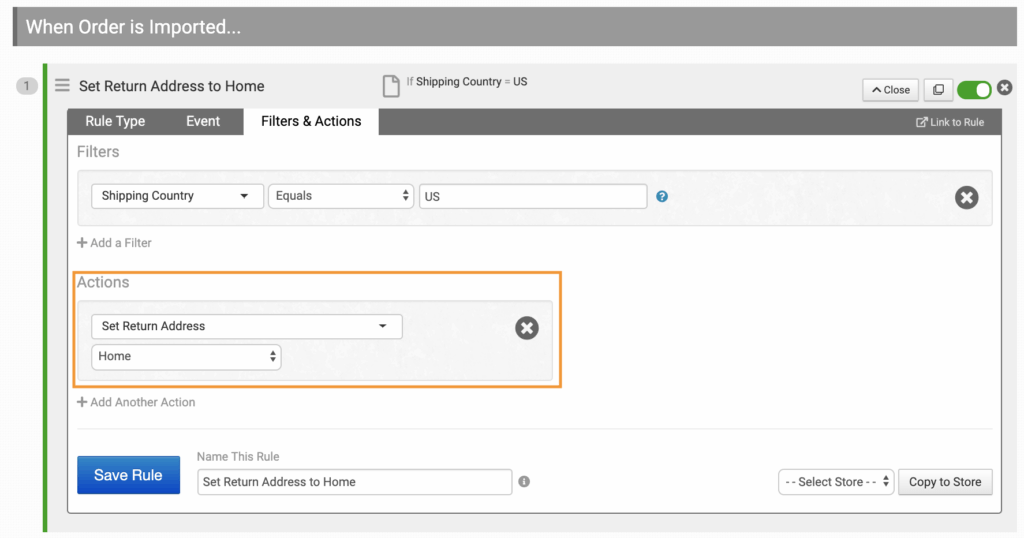The width and height of the screenshot is (1024, 538).
Task: Delete rule using top-right X icon
Action: 1004,89
